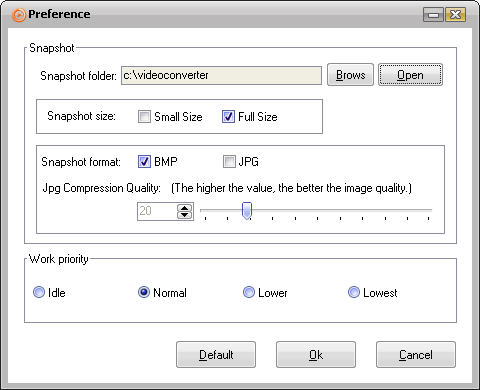The height and width of the screenshot is (390, 480).
Task: Click the Brows button for snapshot folder
Action: point(350,75)
